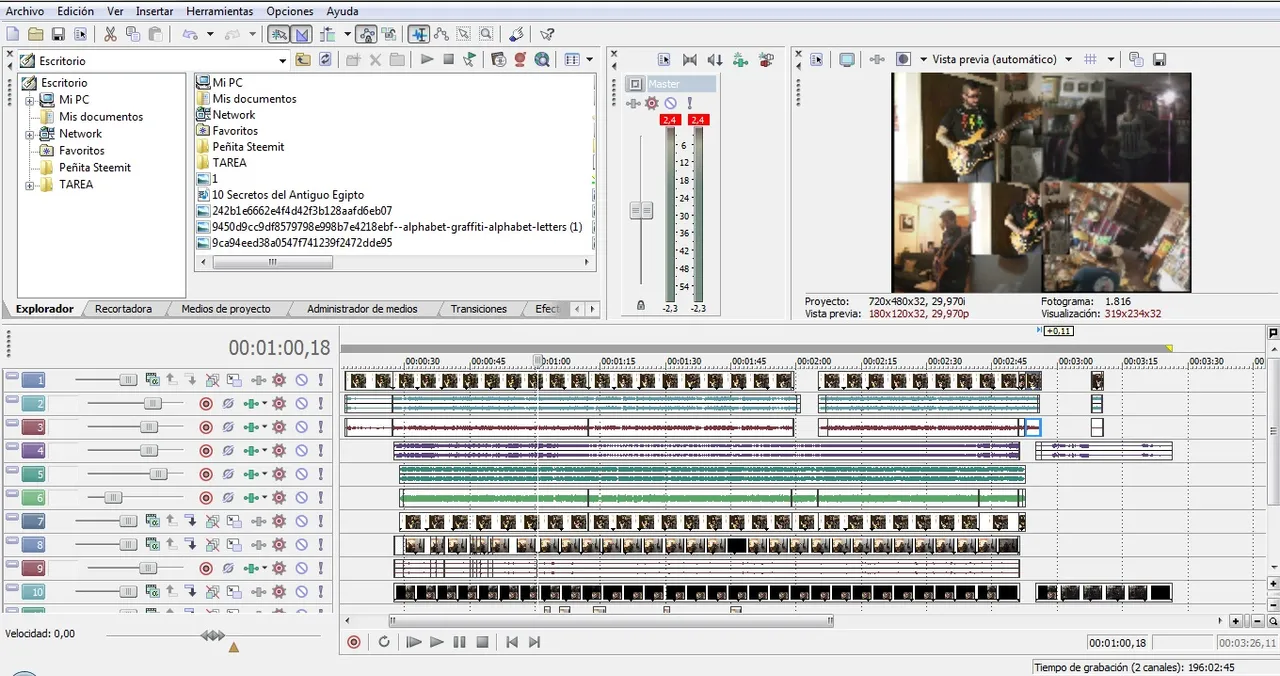Select the Zoom magnifier edit tool
The height and width of the screenshot is (676, 1280).
485,34
